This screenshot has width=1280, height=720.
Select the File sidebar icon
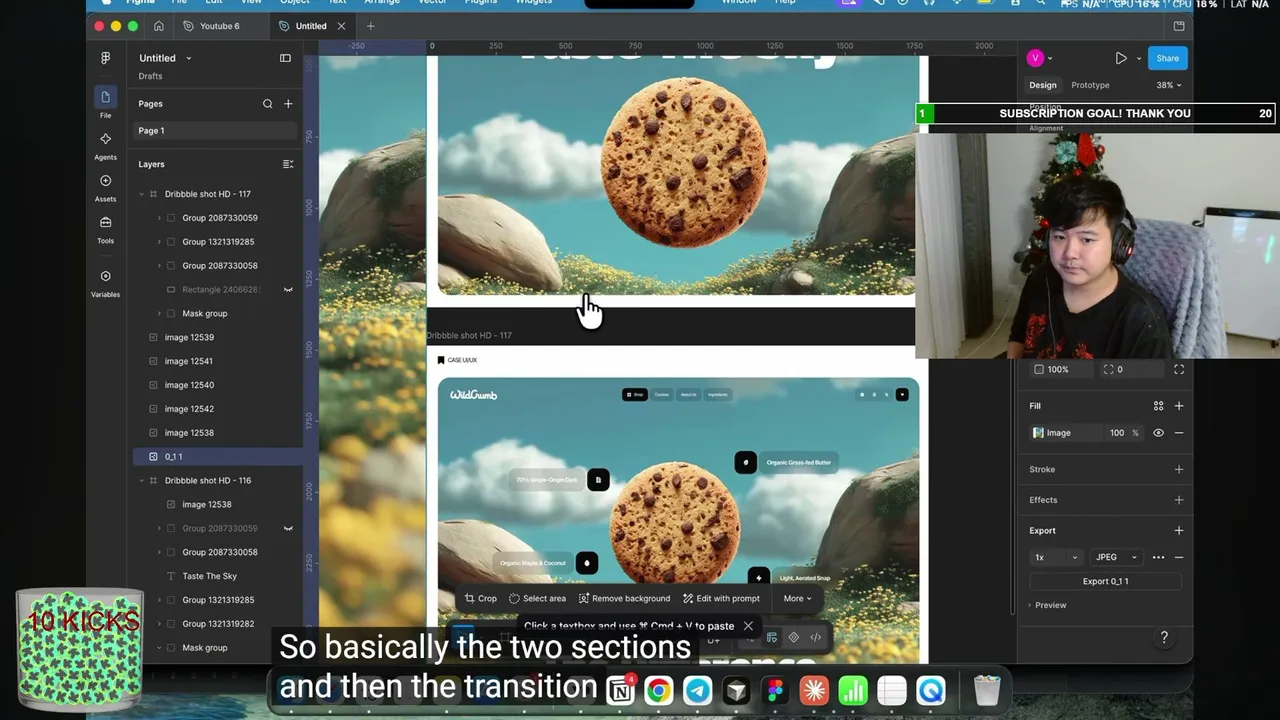[x=105, y=97]
